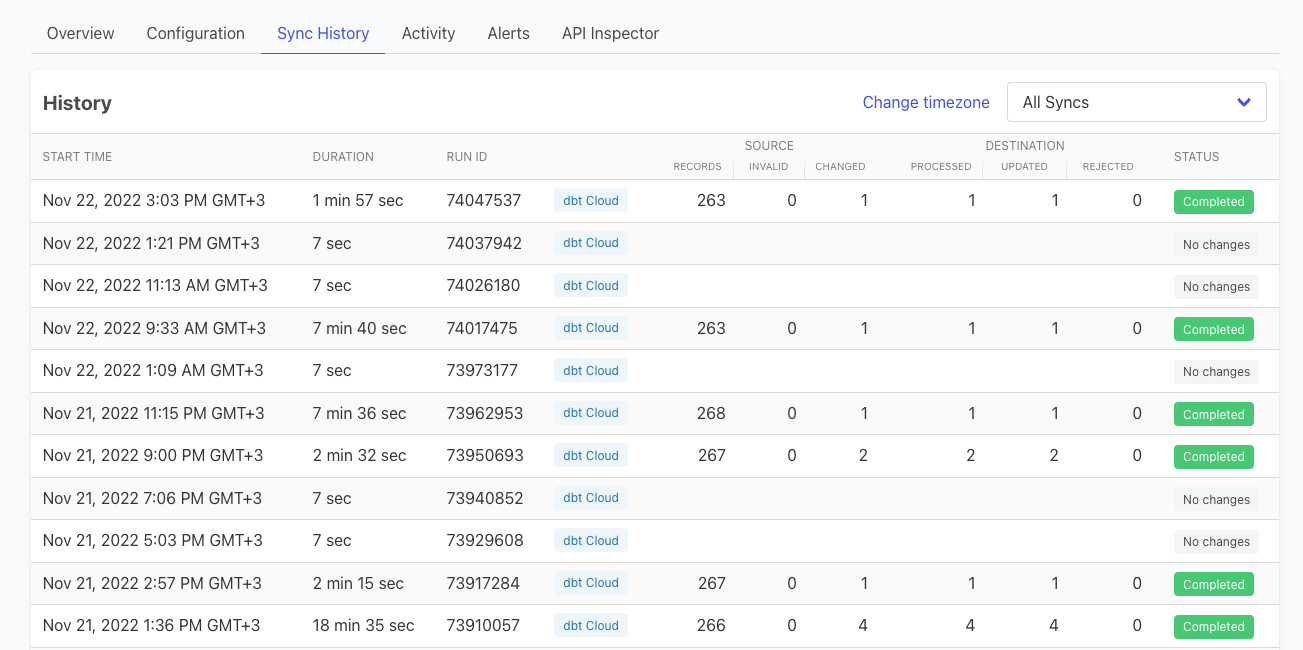This screenshot has height=650, width=1303.
Task: Click the History heading
Action: [77, 103]
